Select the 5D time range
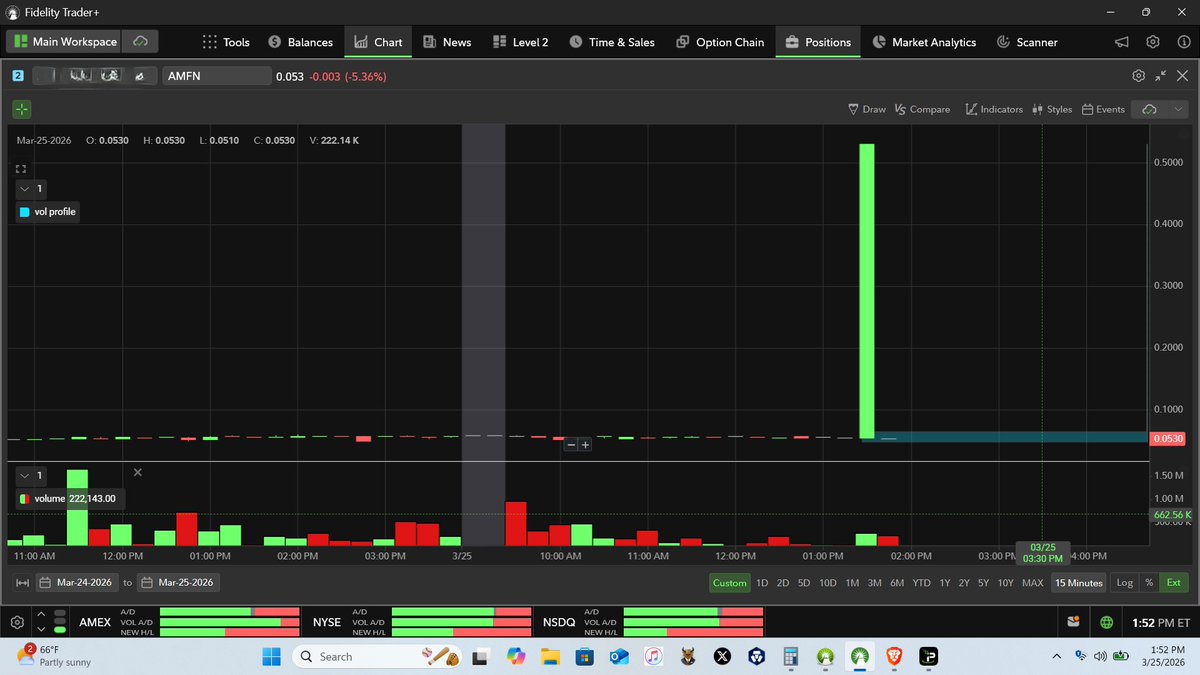Screen dimensions: 1200x675 (x=804, y=583)
